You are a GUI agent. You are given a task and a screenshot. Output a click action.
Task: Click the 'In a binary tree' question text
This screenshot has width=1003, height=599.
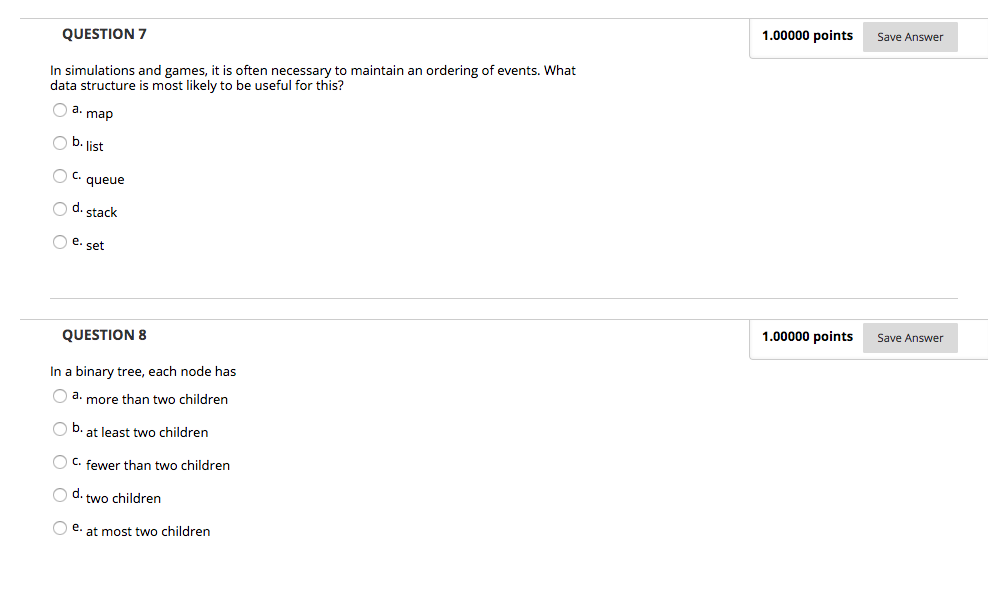tap(143, 372)
